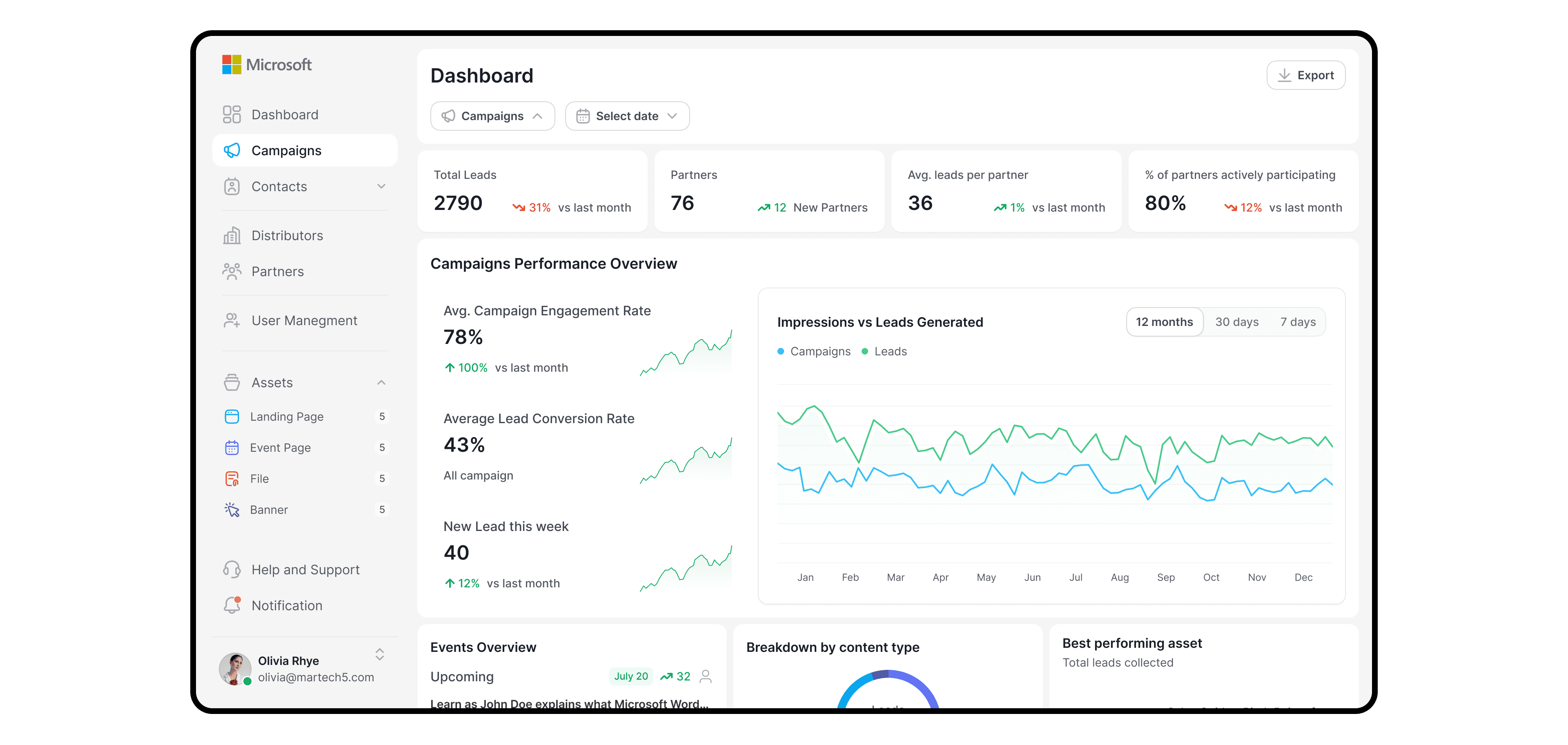The height and width of the screenshot is (745, 1568).
Task: Switch chart range to 12 months
Action: (1164, 322)
